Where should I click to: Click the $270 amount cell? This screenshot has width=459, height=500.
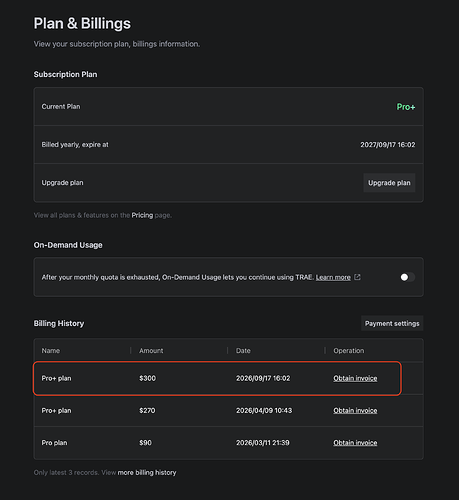(x=147, y=410)
